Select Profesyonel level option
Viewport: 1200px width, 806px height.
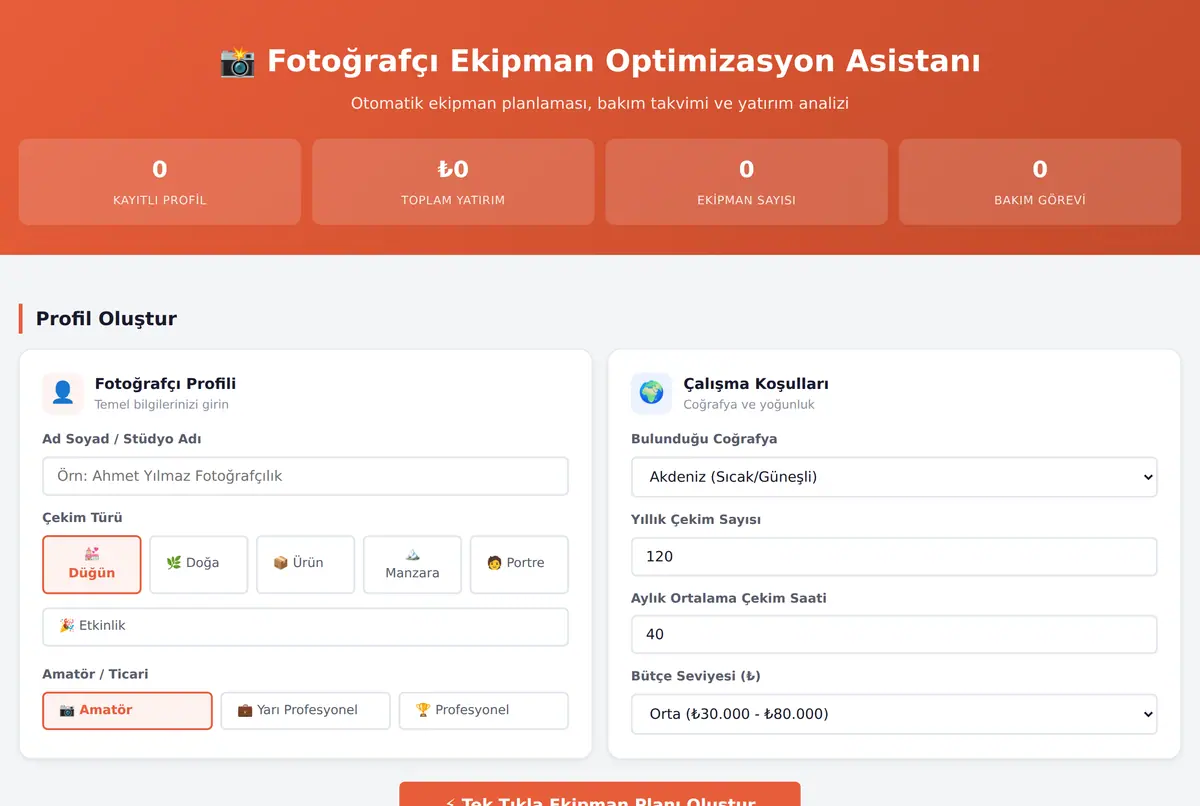[x=483, y=711]
